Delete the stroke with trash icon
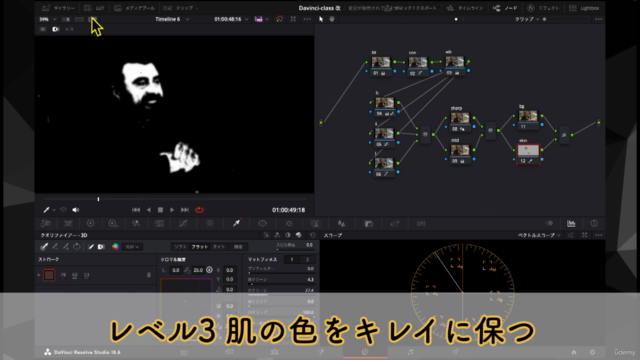This screenshot has width=640, height=360. pos(149,275)
